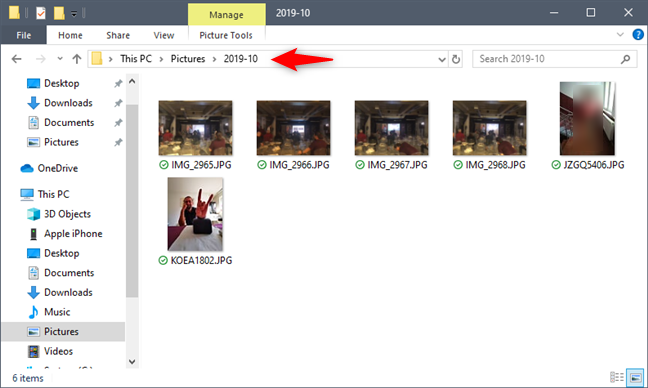Switch to the Home ribbon tab
The image size is (648, 388).
click(70, 35)
